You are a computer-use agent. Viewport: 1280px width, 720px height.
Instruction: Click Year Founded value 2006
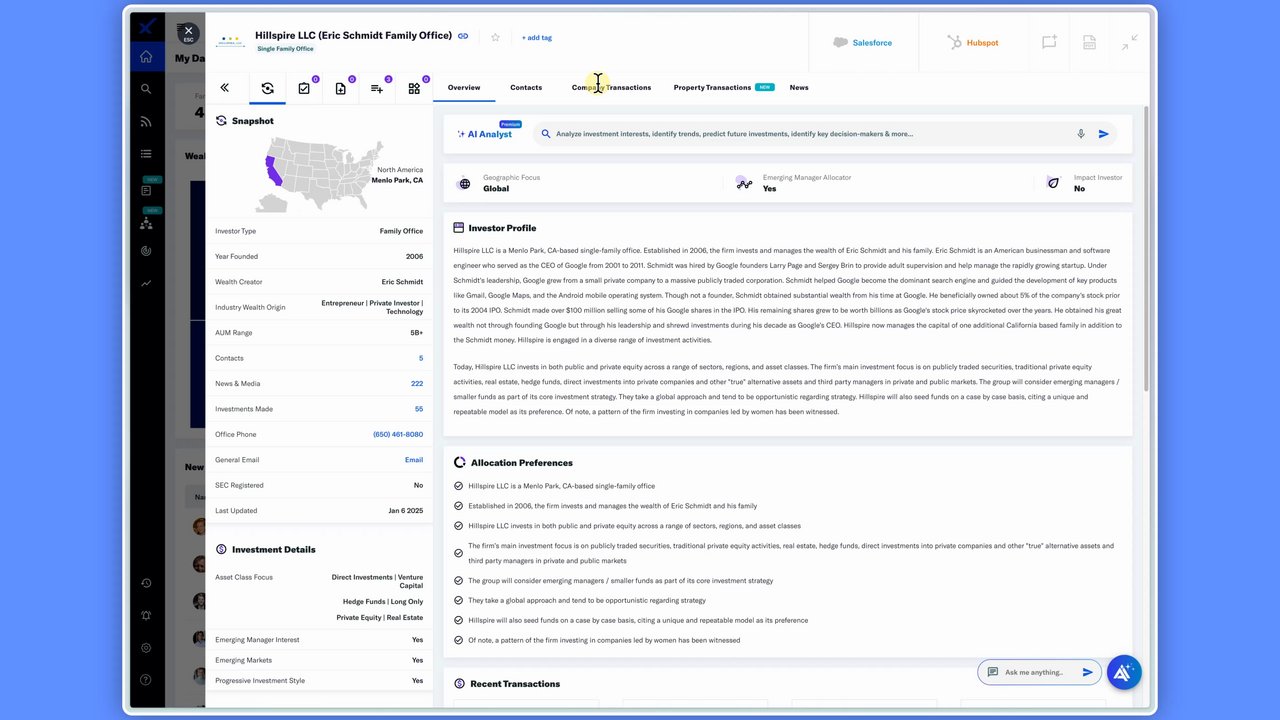414,257
